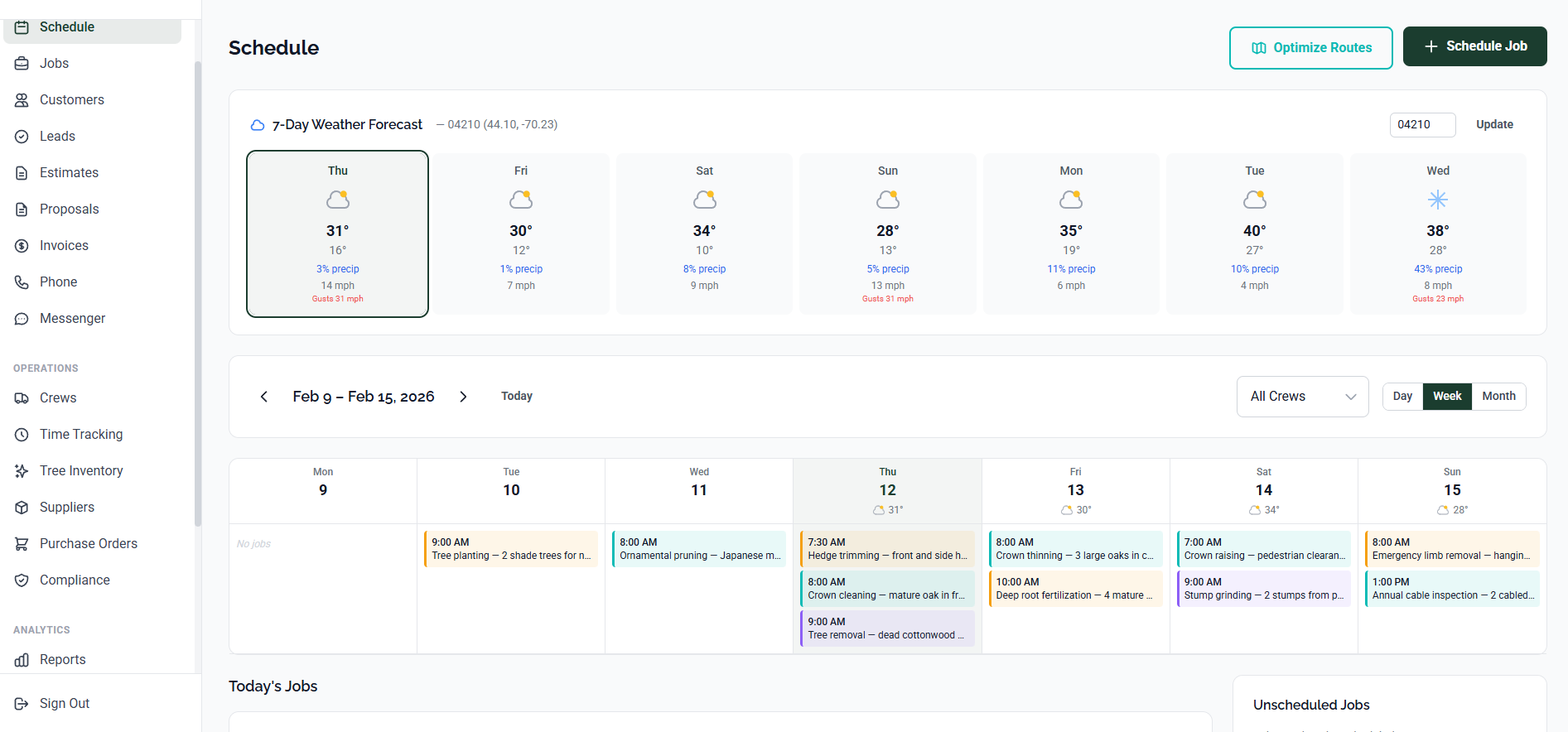Open the 7:30 AM Hedge trimming job
This screenshot has width=1568, height=732.
coord(887,549)
